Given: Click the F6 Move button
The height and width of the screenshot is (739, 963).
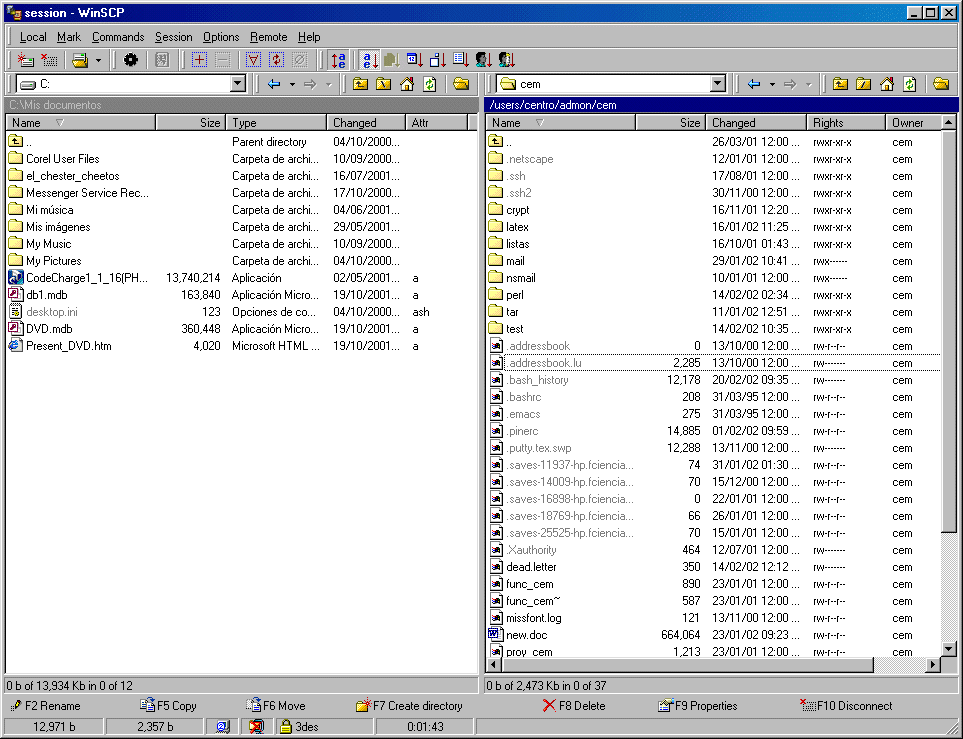Looking at the screenshot, I should 276,706.
